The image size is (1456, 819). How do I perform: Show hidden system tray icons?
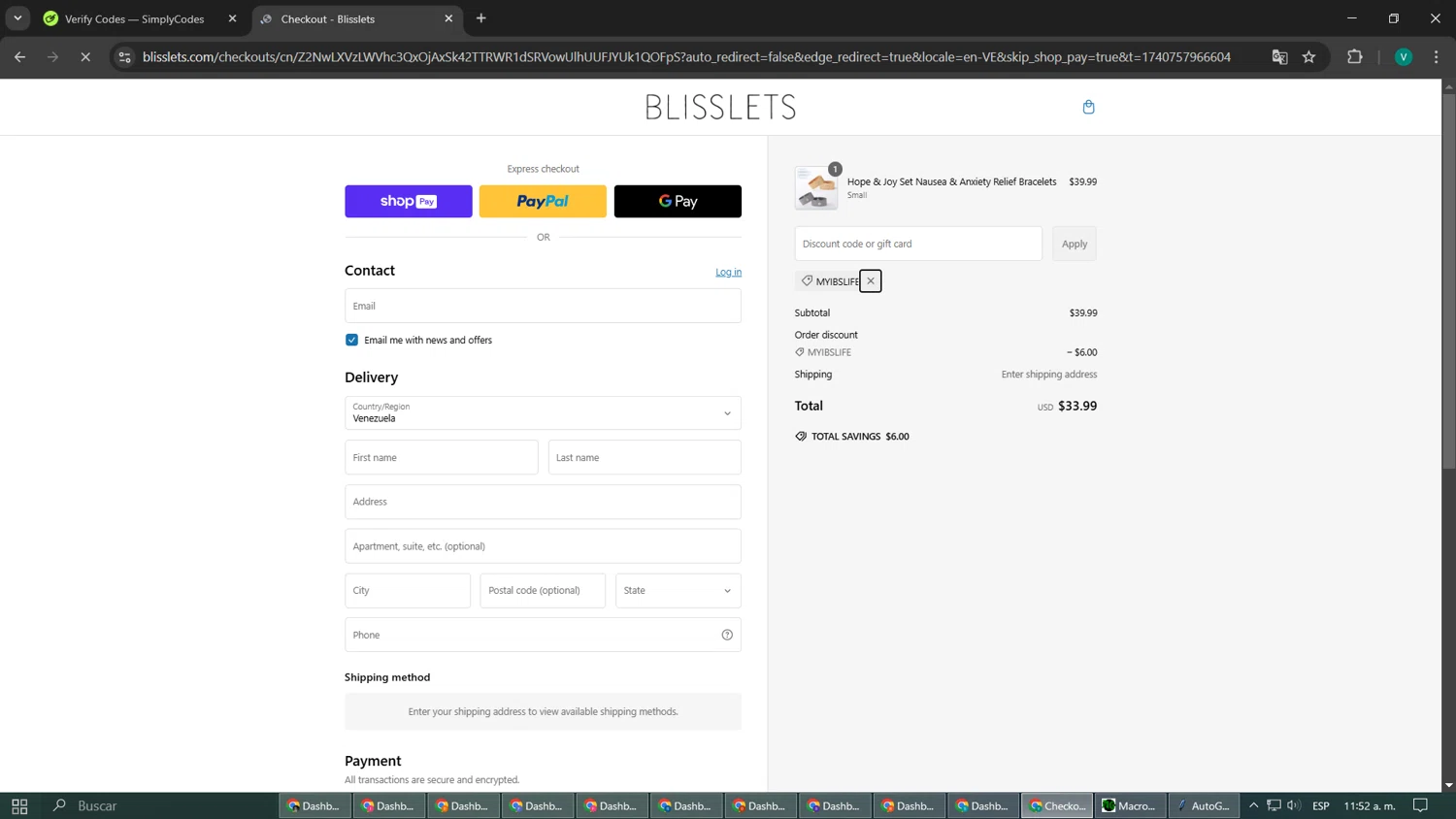(x=1253, y=805)
